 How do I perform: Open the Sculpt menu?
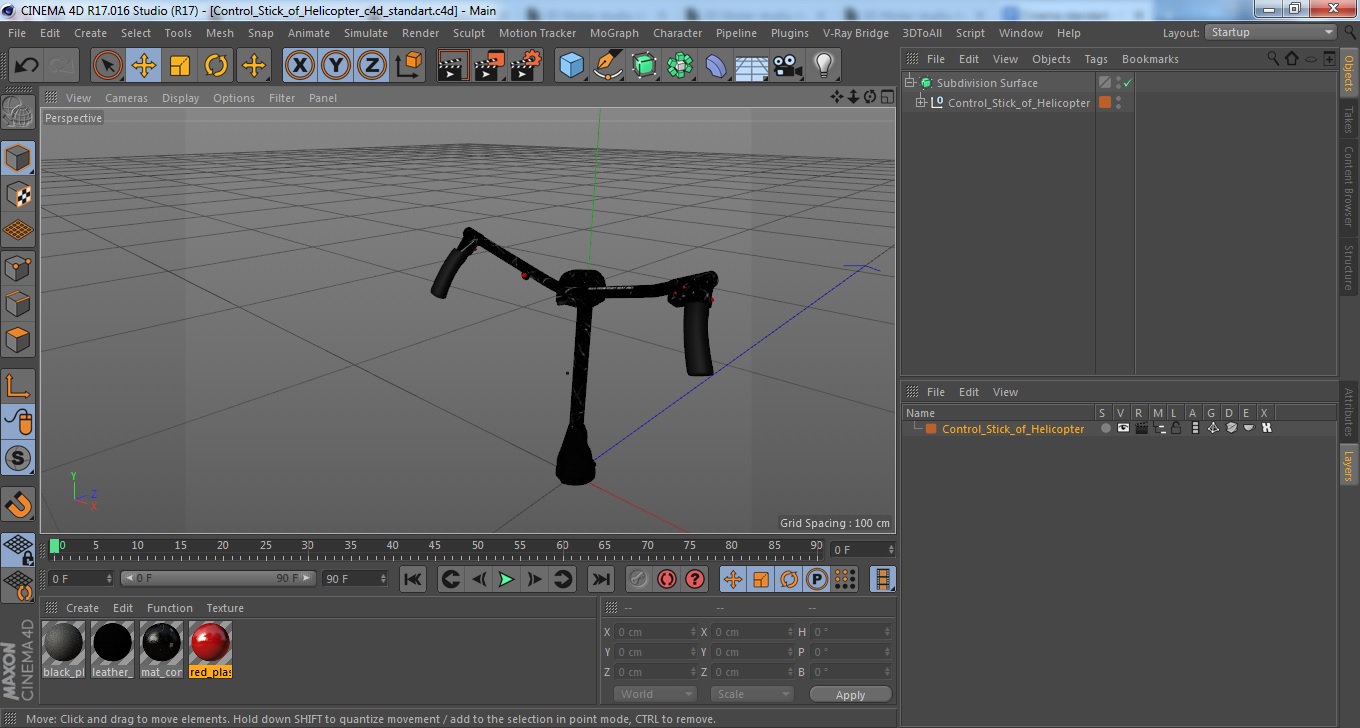coord(469,33)
